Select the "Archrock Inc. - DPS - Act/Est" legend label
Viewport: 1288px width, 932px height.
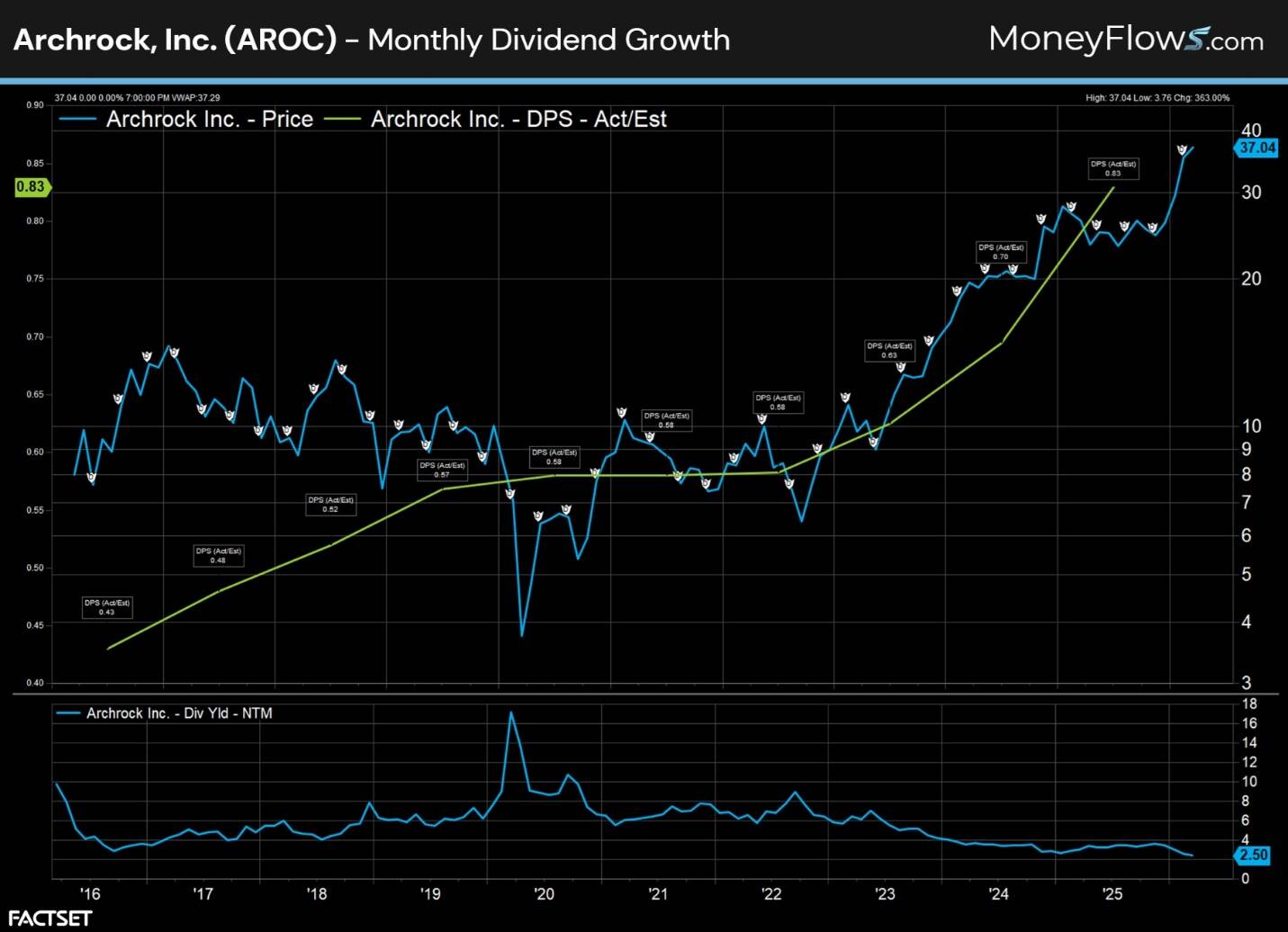518,119
